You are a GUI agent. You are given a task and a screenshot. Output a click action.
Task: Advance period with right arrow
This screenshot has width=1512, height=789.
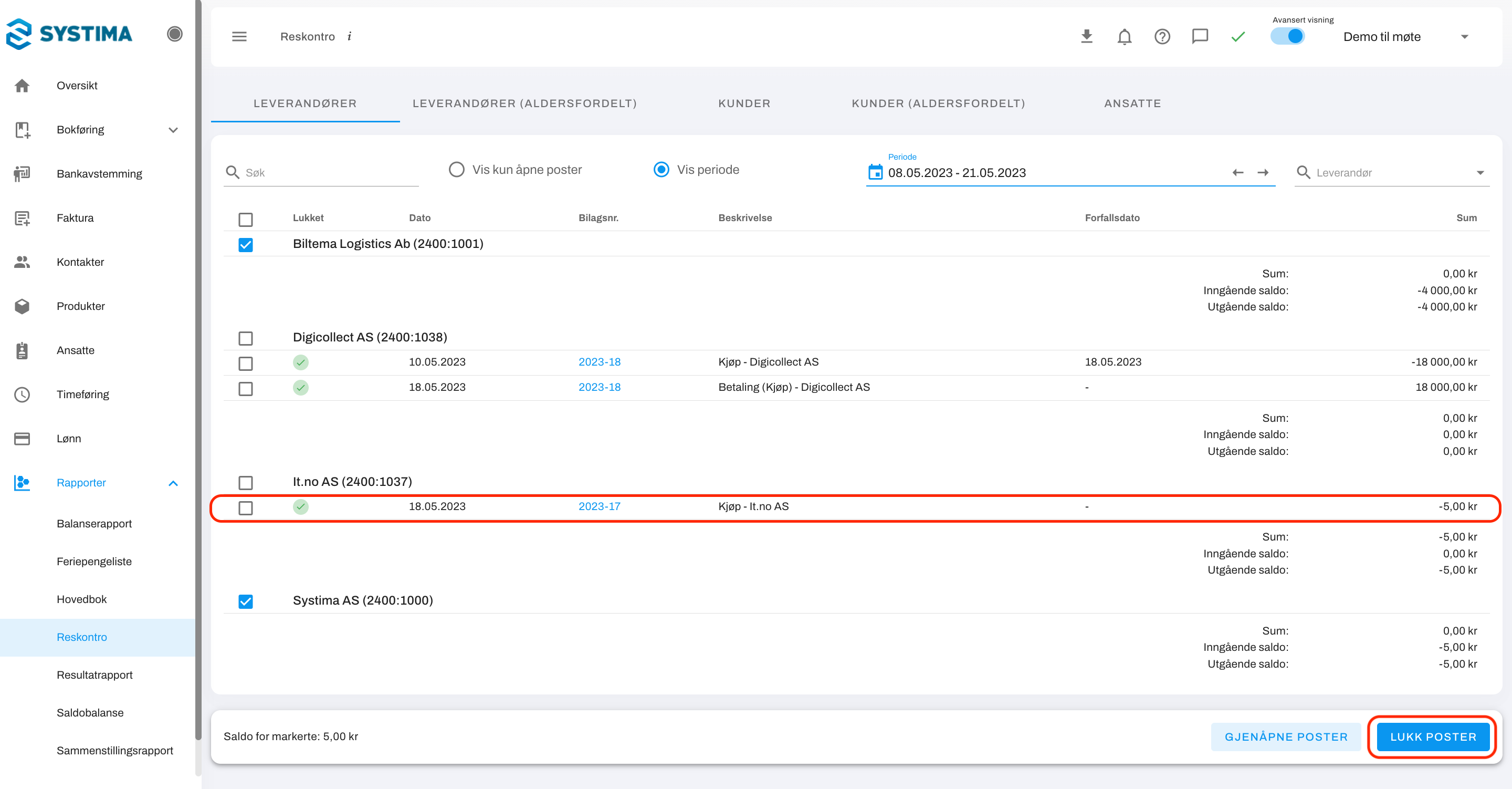1263,172
